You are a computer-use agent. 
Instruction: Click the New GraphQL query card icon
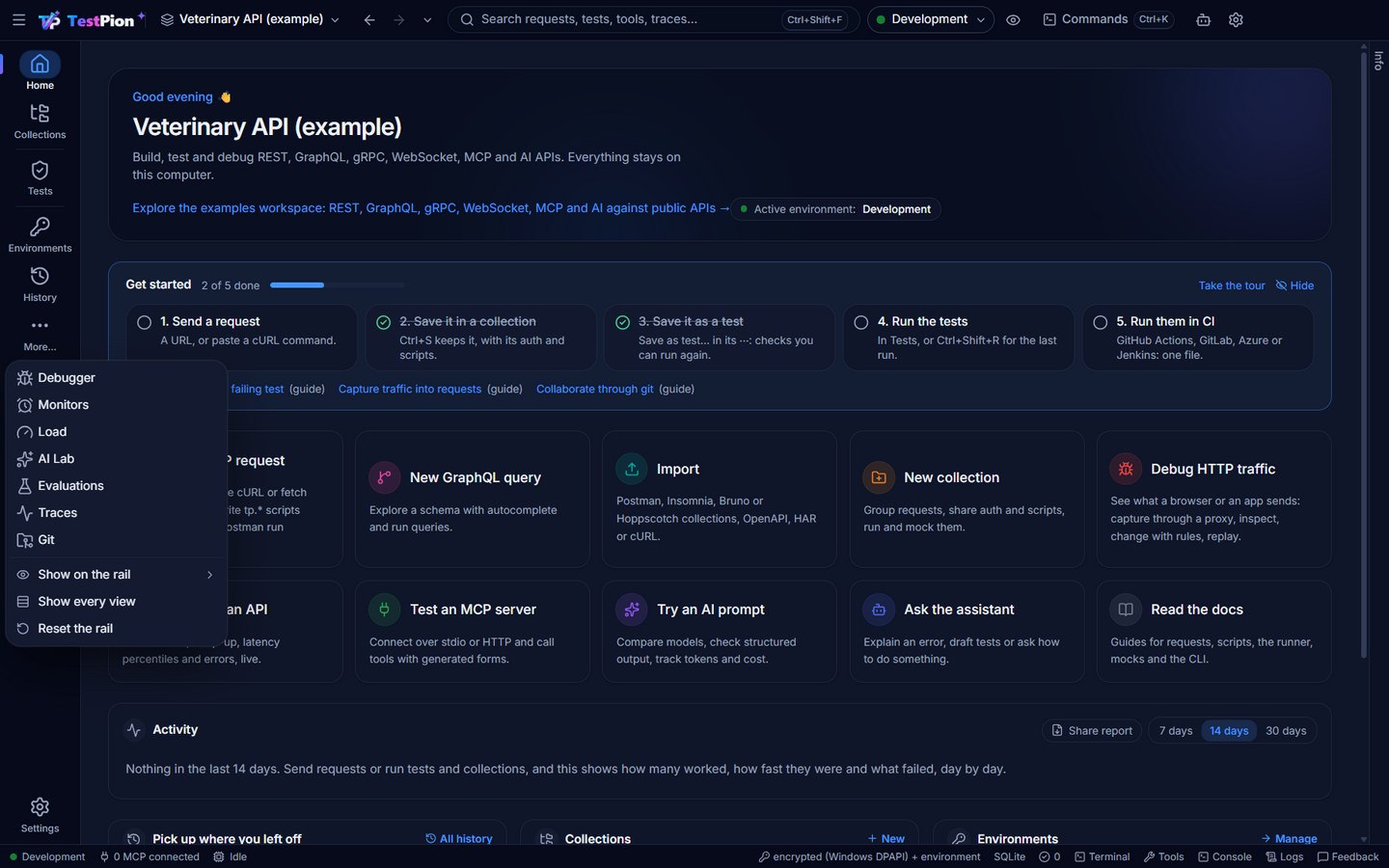click(x=384, y=477)
